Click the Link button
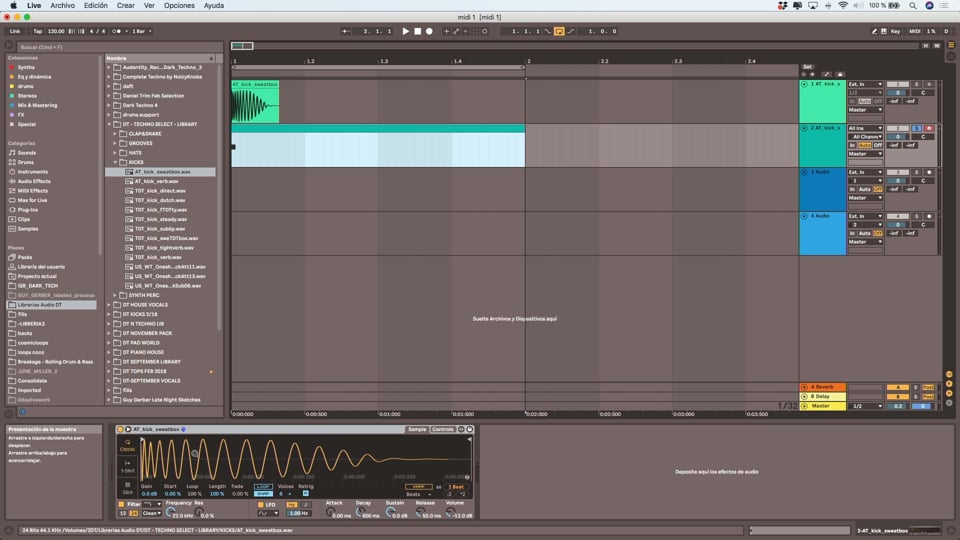Image resolution: width=960 pixels, height=540 pixels. point(15,31)
